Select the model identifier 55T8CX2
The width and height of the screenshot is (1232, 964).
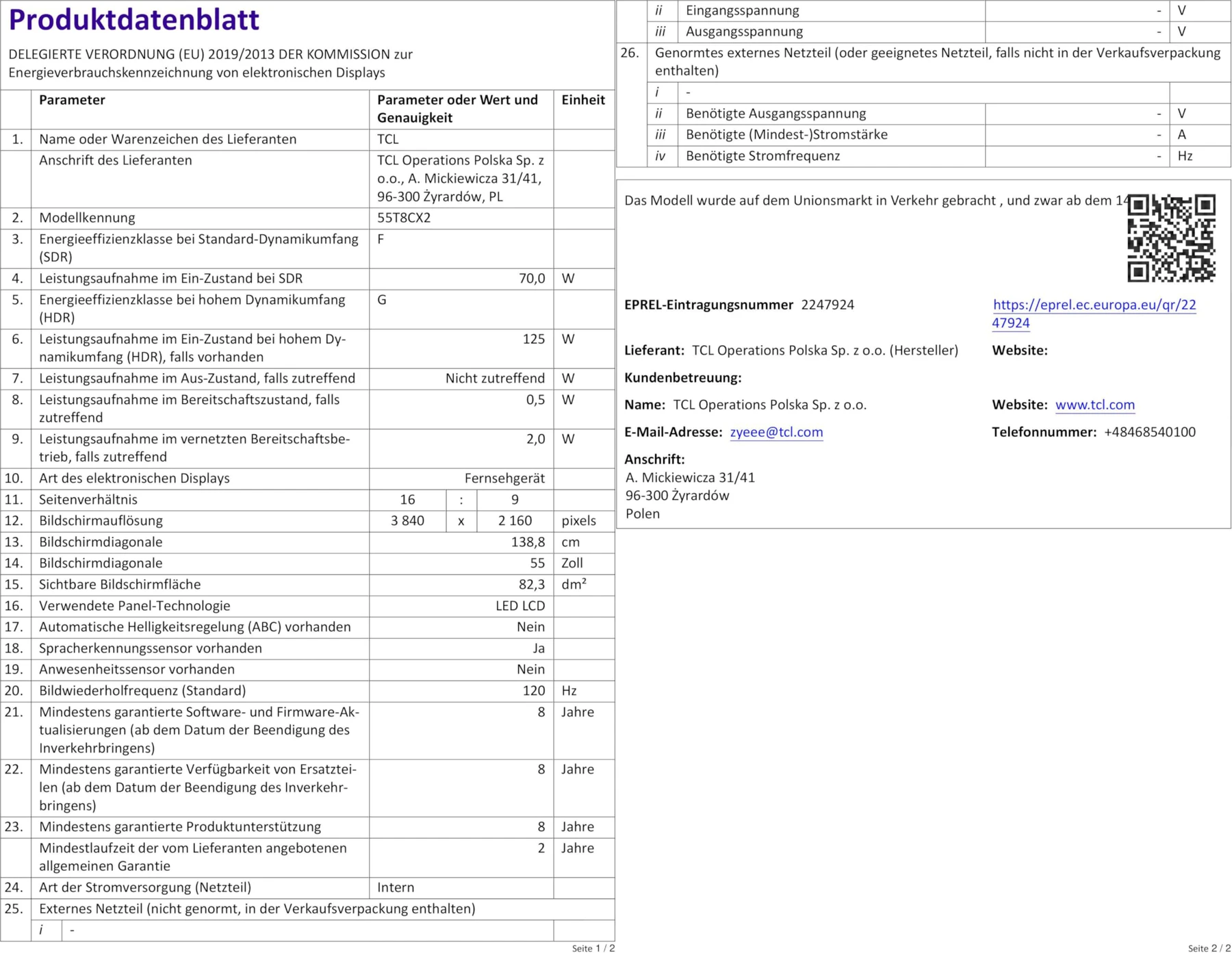pos(404,218)
